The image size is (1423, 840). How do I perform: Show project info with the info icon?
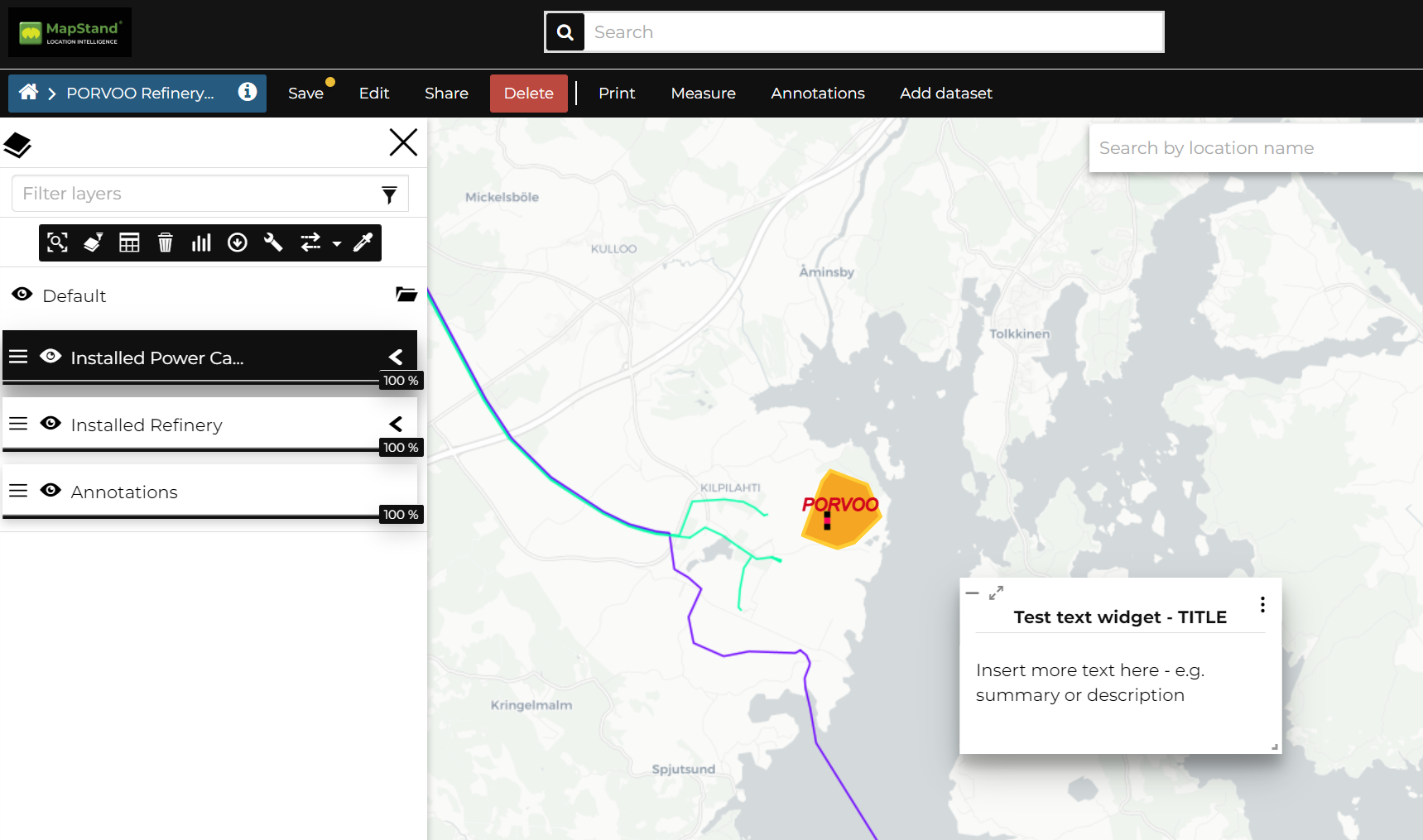pyautogui.click(x=247, y=92)
